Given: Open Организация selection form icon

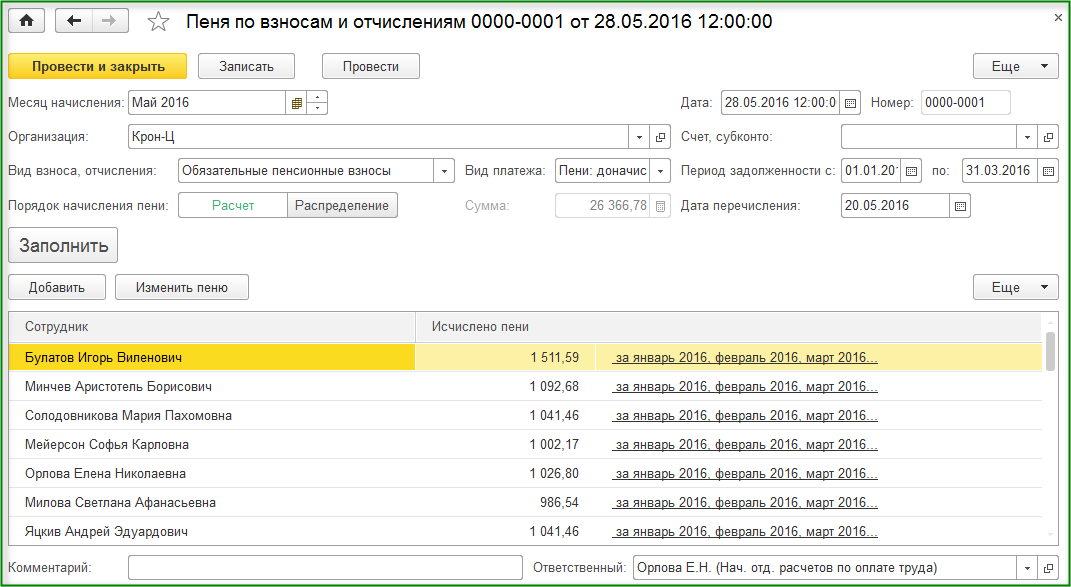Looking at the screenshot, I should tap(660, 137).
